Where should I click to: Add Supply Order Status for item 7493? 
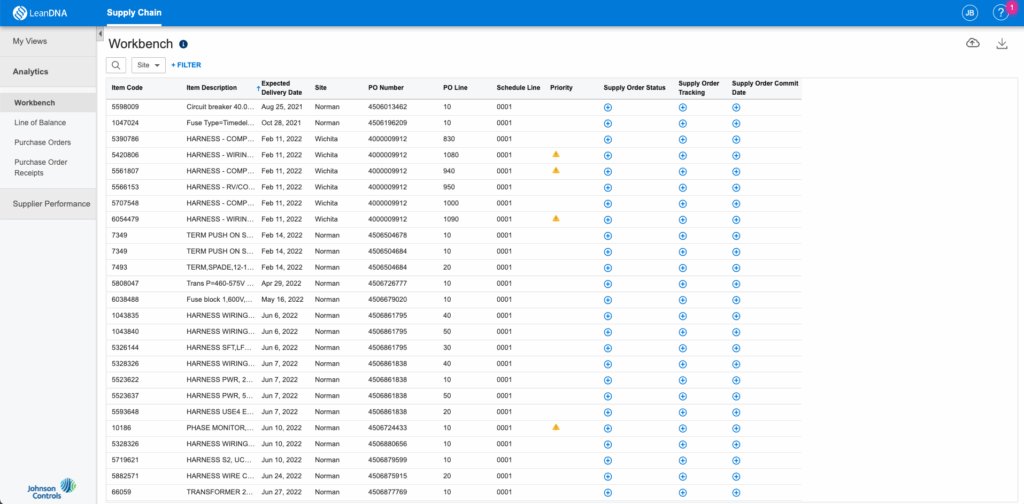607,268
